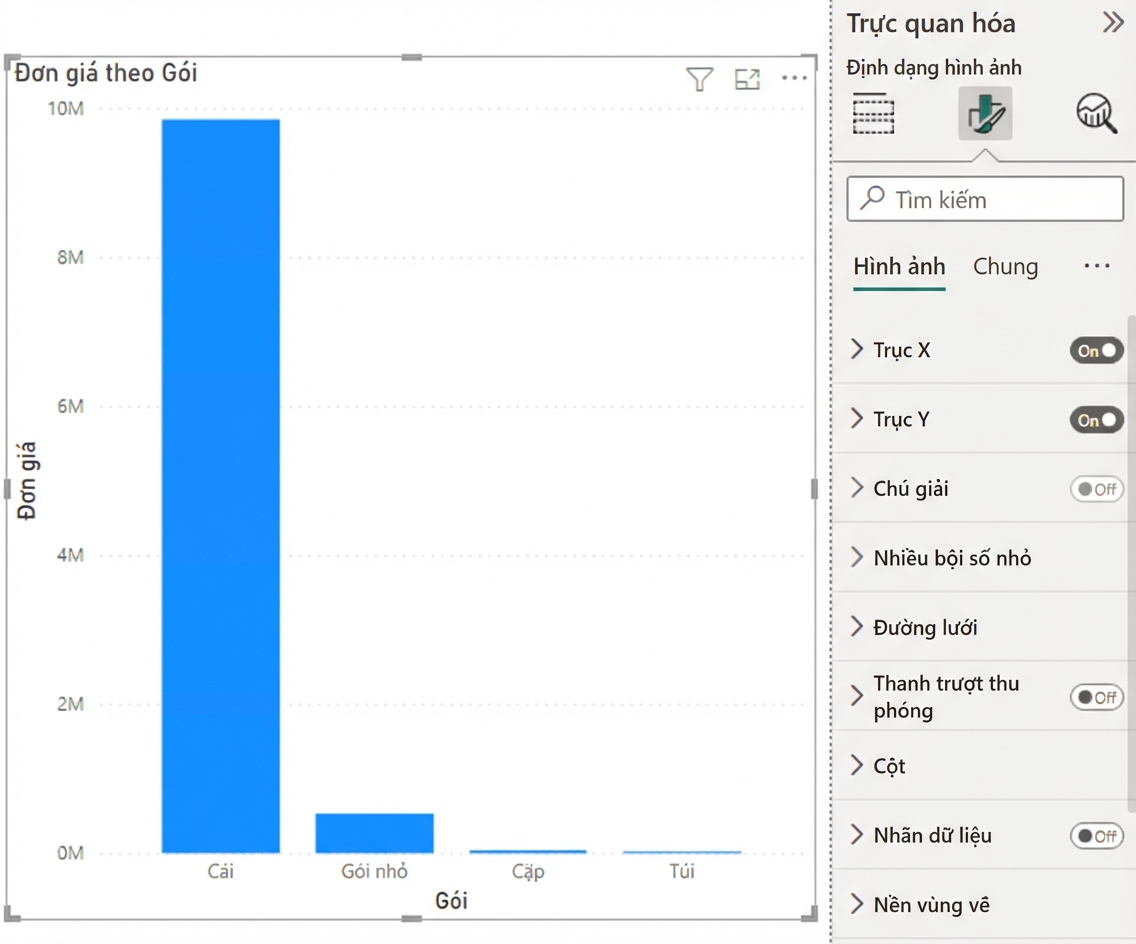Open the ellipsis next to Chung tab
This screenshot has width=1136, height=944.
[x=1097, y=266]
